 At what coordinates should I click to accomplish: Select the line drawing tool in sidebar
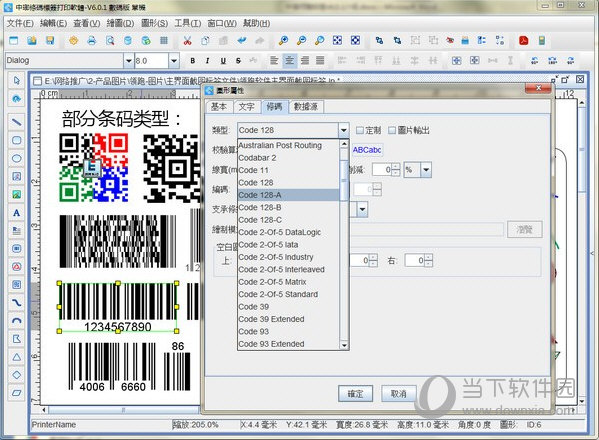coord(16,122)
